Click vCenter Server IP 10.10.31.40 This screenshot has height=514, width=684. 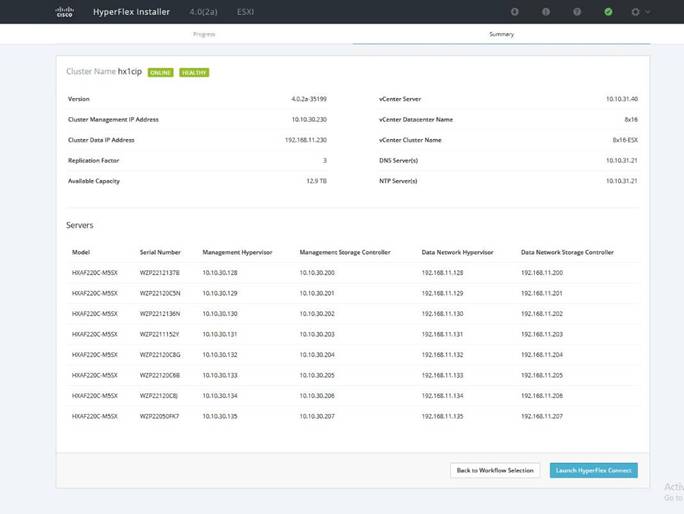(x=622, y=99)
